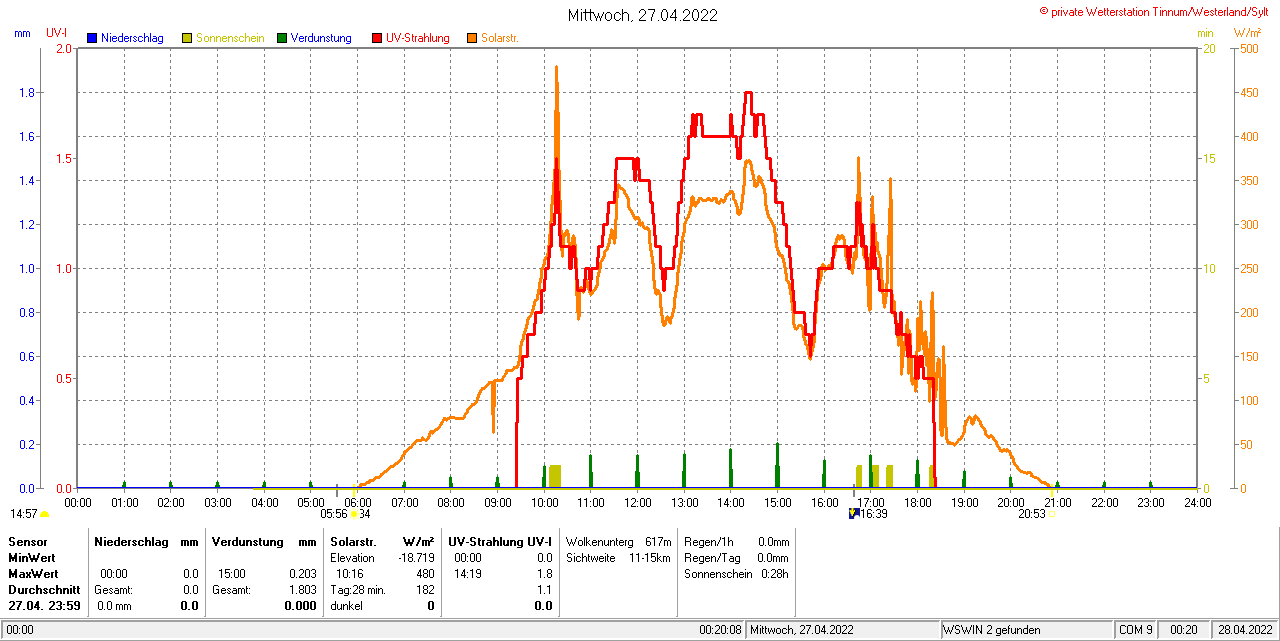
Task: Click the 00:20 status bar field
Action: pos(1185,630)
